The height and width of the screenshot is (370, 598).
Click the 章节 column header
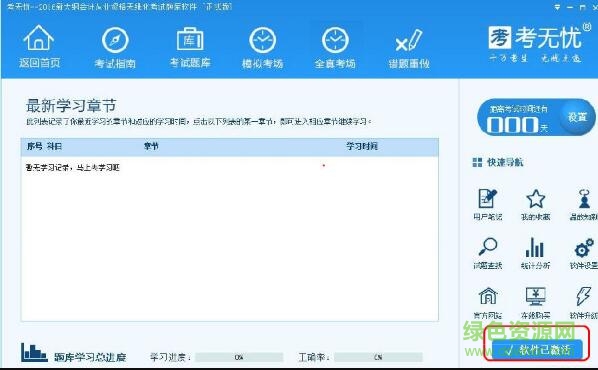151,146
